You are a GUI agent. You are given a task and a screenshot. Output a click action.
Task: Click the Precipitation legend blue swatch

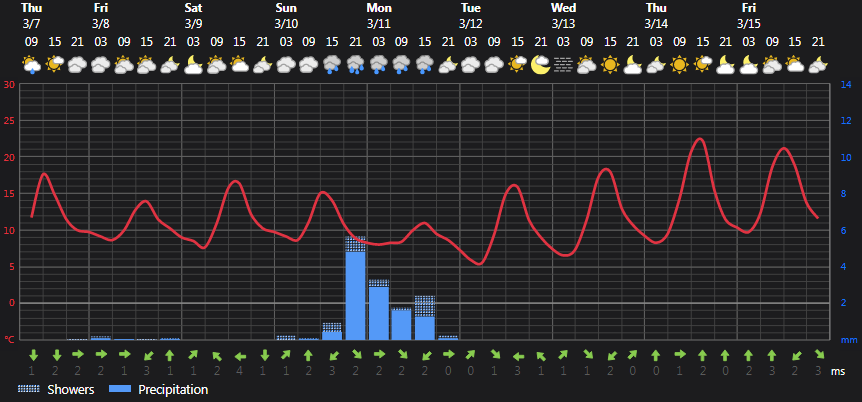[x=120, y=389]
